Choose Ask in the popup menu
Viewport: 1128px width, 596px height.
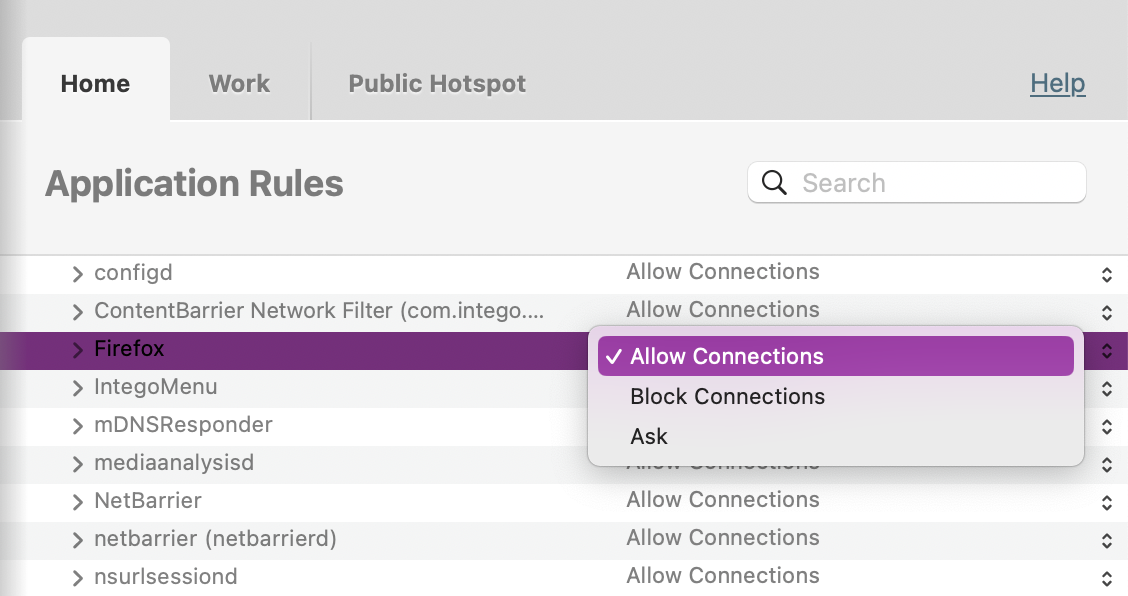tap(835, 436)
